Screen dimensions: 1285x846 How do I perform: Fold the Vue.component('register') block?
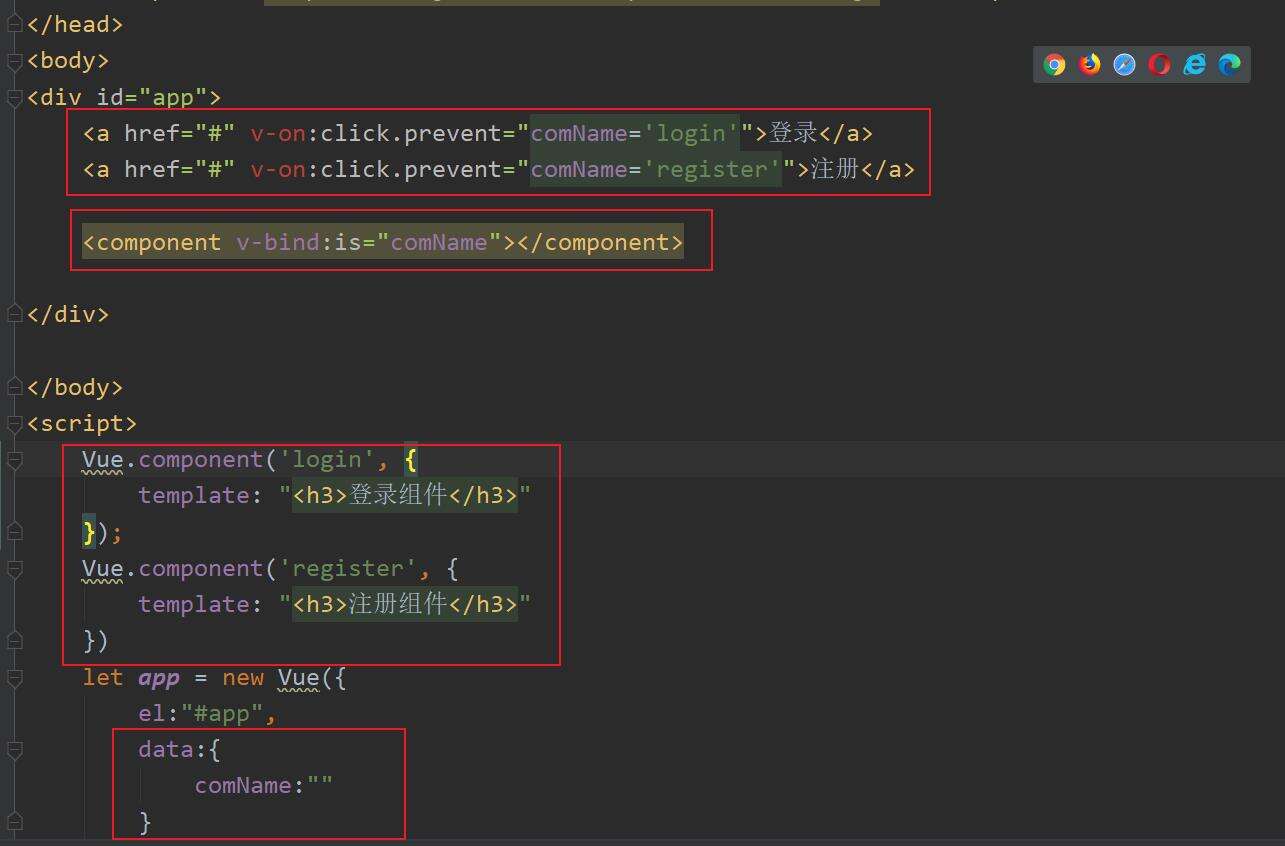click(x=14, y=569)
